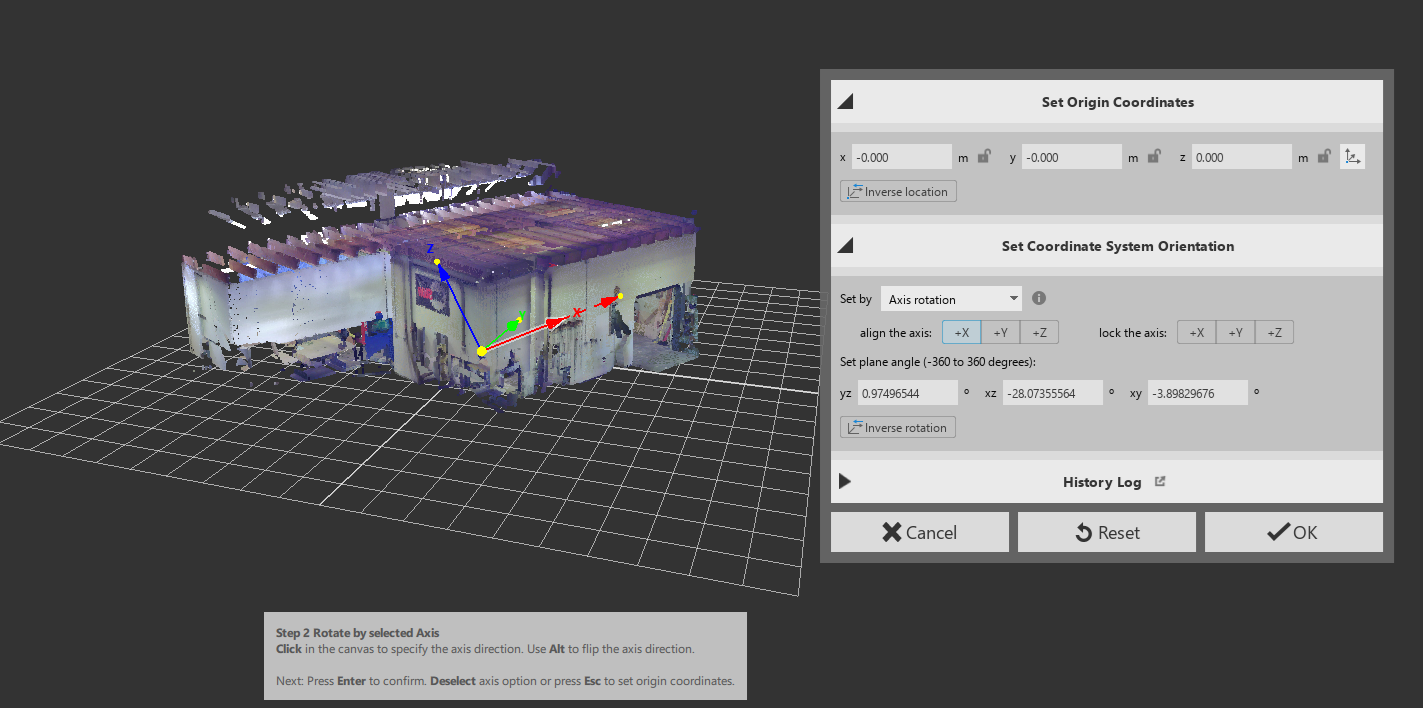Expand the History Log section

[845, 481]
